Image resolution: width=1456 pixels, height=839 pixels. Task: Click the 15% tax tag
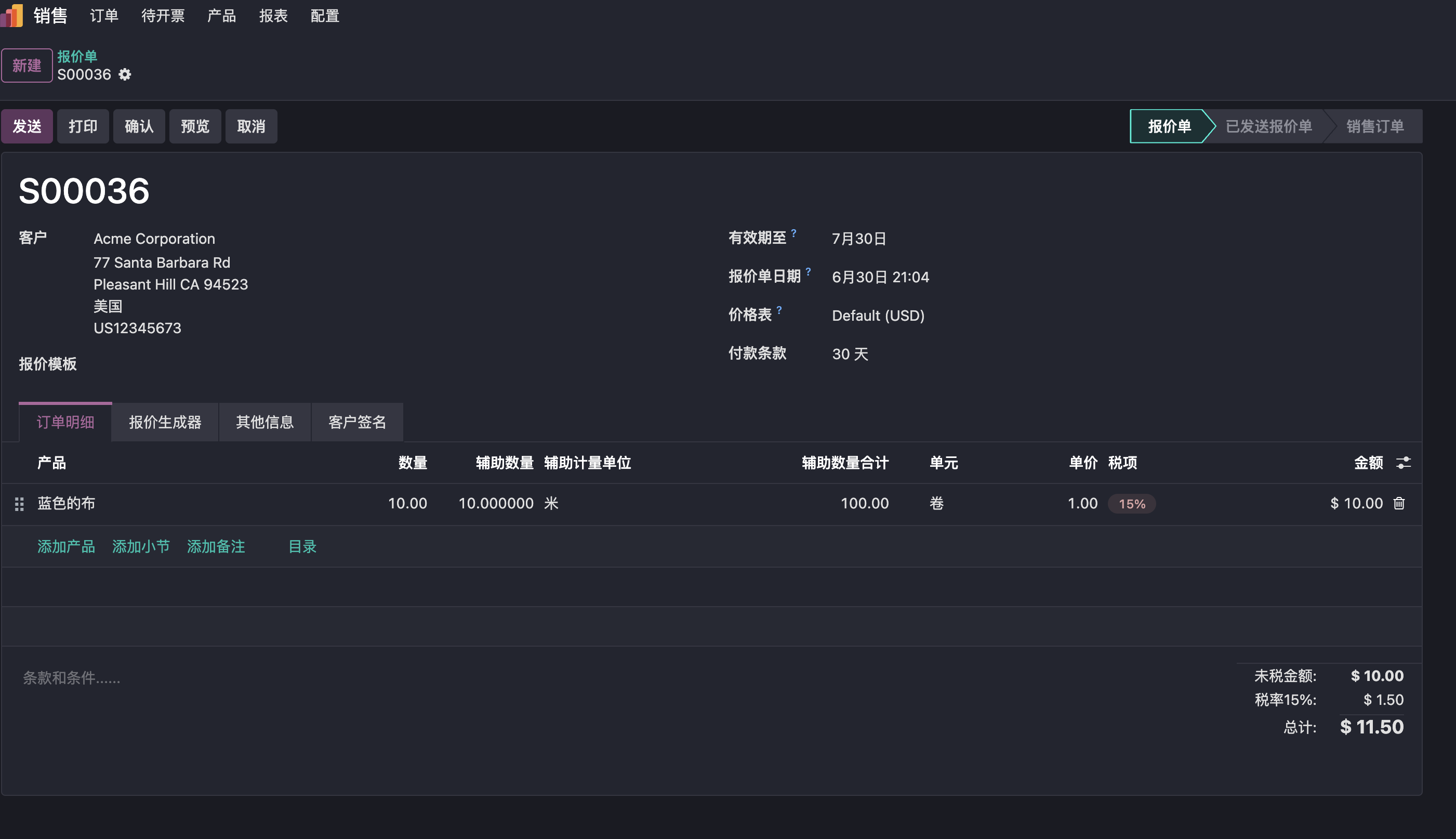tap(1132, 504)
